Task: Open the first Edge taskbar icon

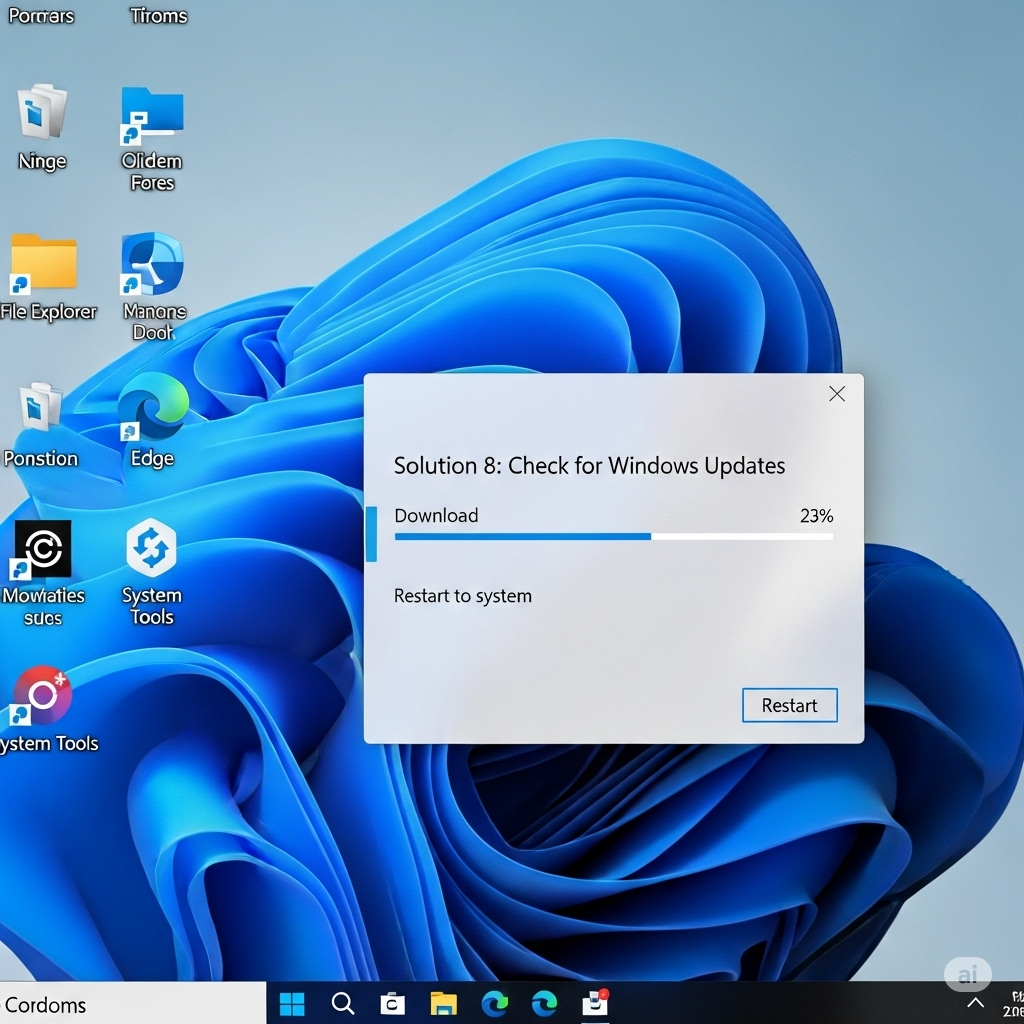Action: pos(494,1003)
